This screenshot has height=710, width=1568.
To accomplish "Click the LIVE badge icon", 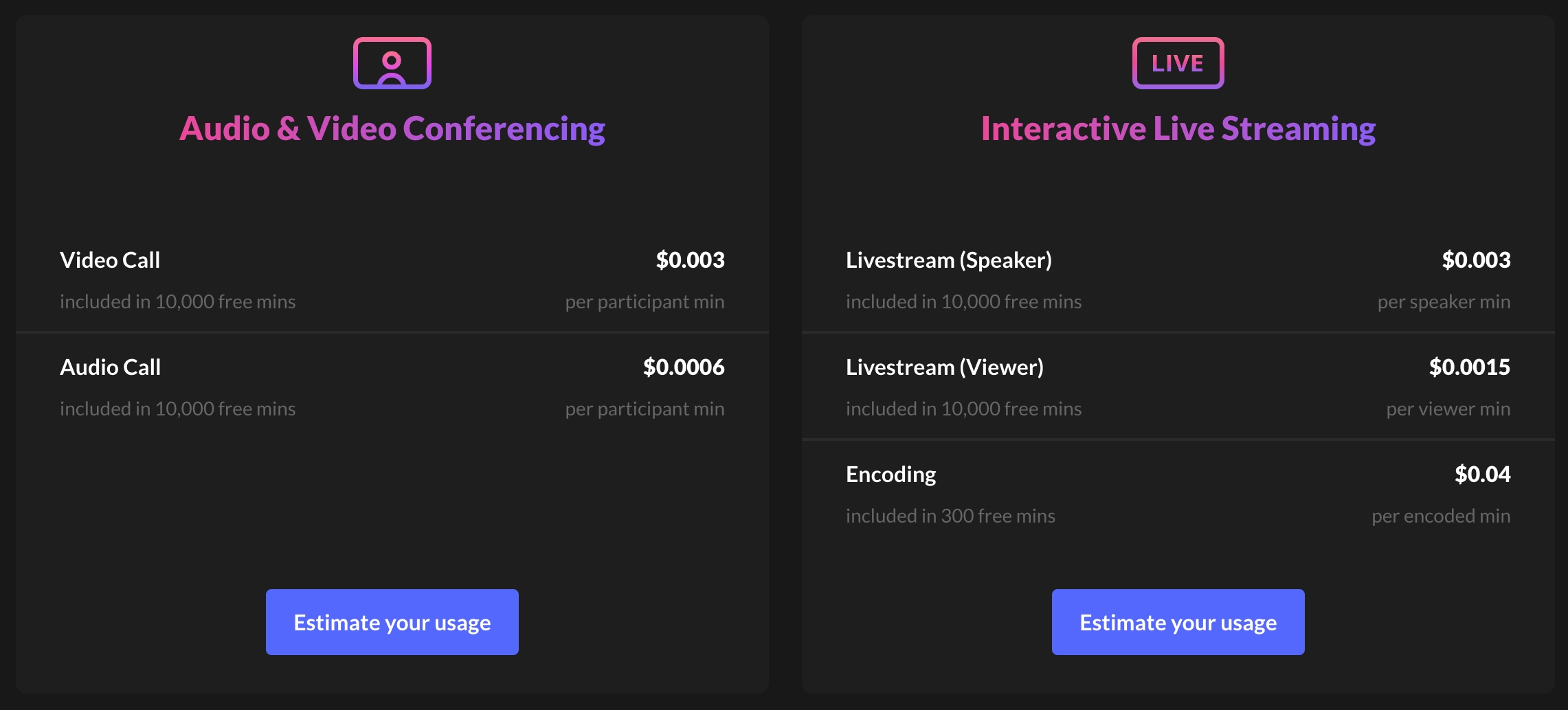I will [x=1178, y=63].
